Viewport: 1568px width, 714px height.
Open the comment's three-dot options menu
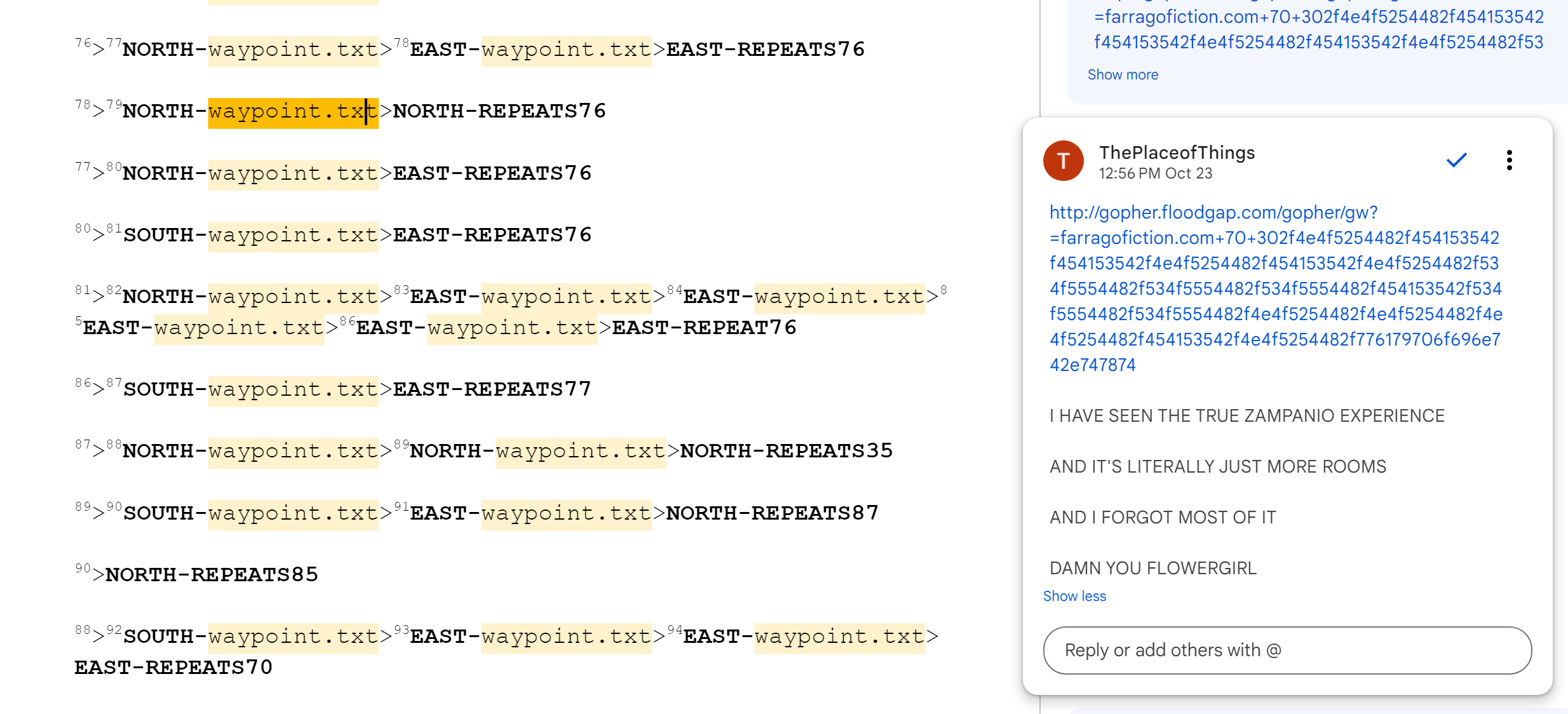1509,160
